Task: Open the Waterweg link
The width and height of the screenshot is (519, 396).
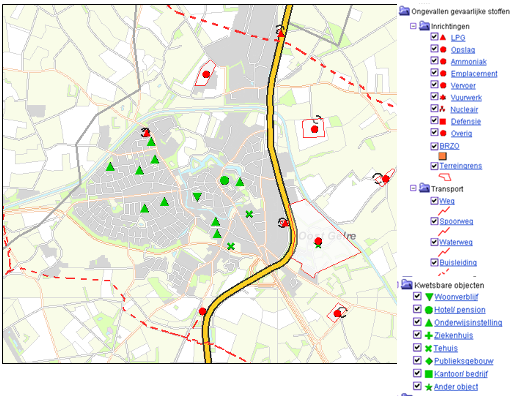Action: click(456, 242)
